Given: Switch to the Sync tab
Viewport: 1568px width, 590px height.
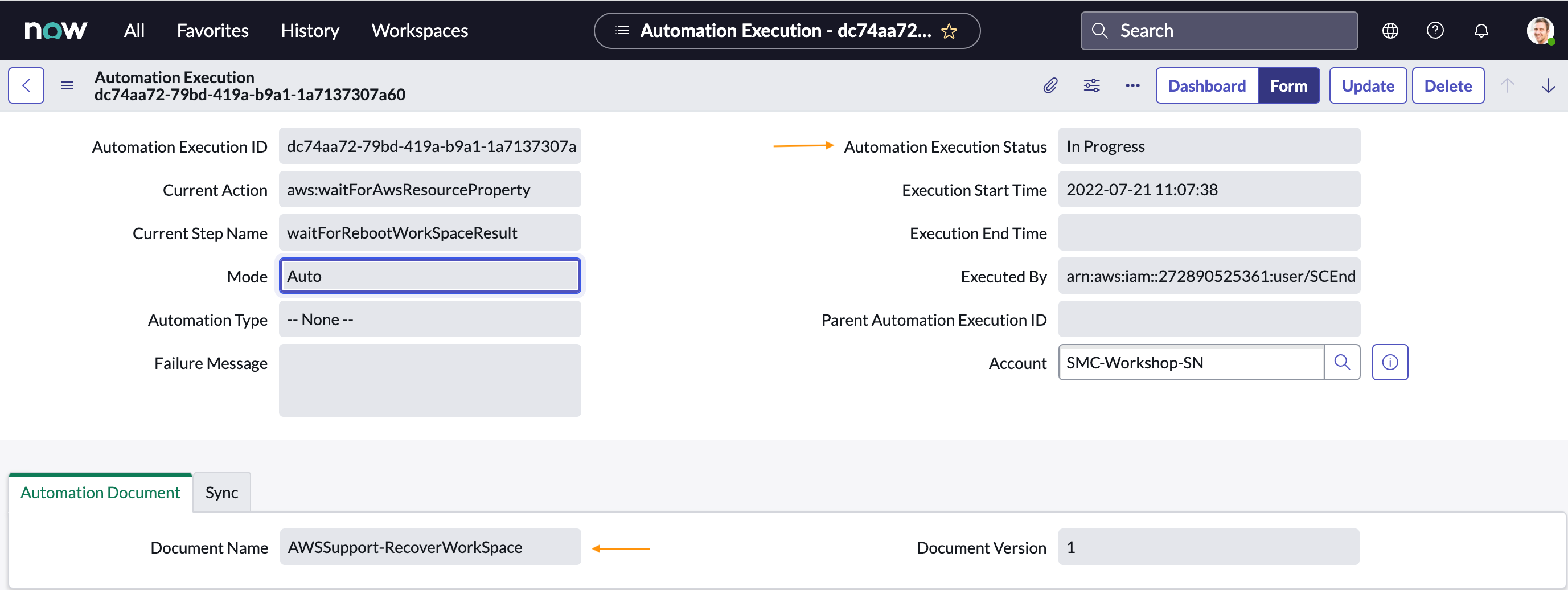Looking at the screenshot, I should tap(221, 492).
